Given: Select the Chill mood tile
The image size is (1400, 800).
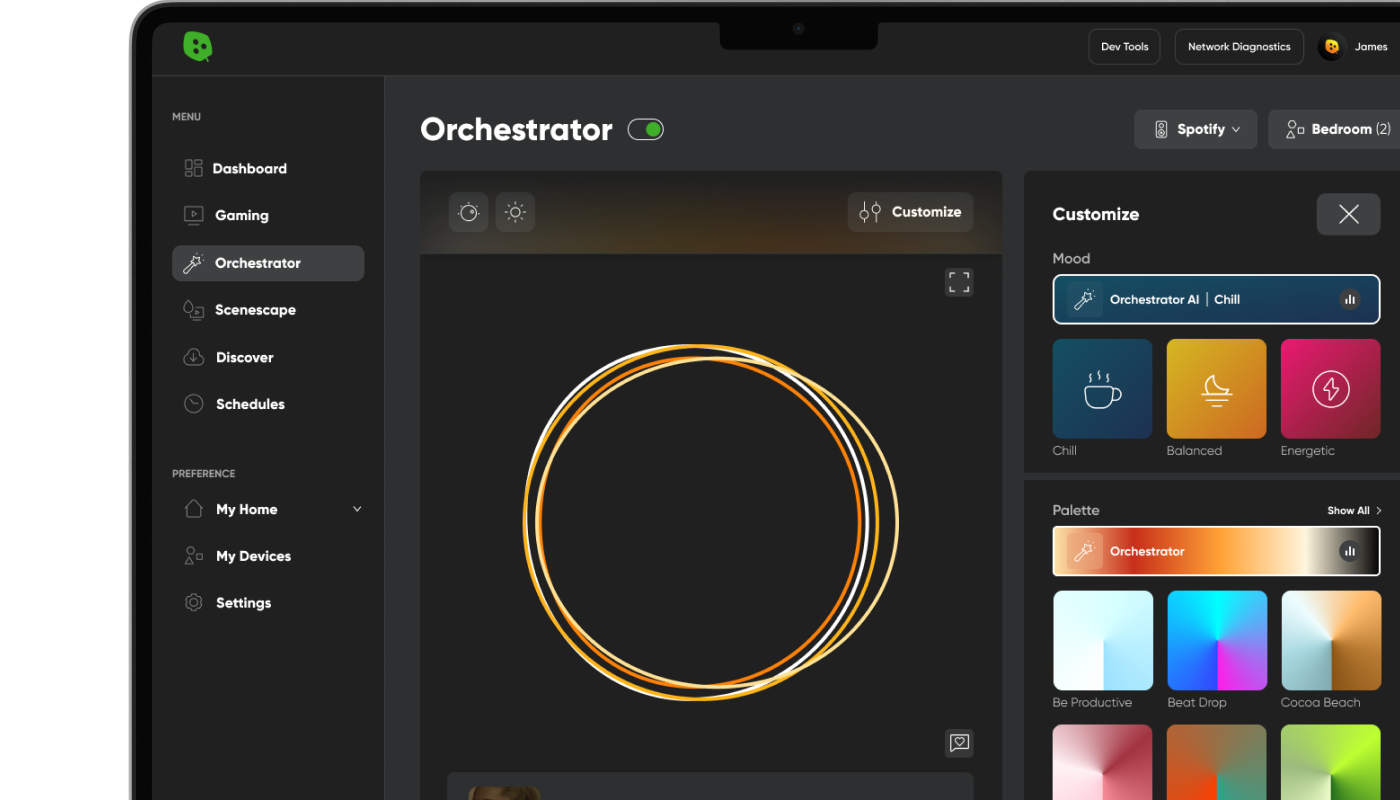Looking at the screenshot, I should pyautogui.click(x=1102, y=389).
